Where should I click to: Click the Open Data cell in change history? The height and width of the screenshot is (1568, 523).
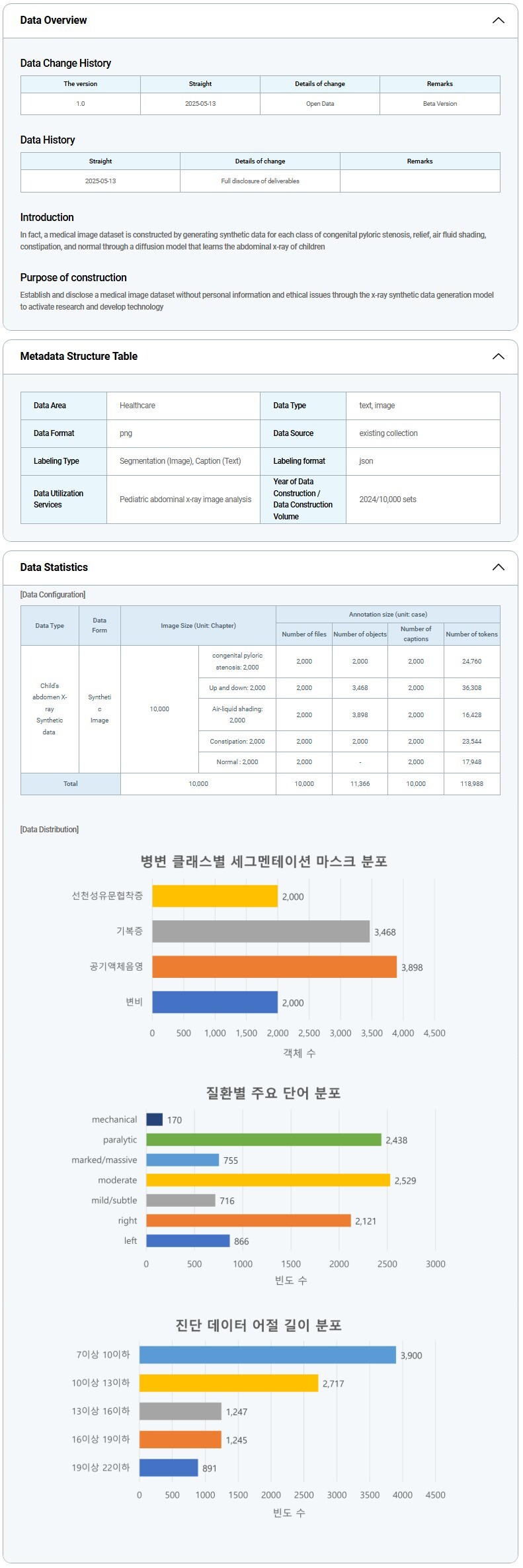320,104
